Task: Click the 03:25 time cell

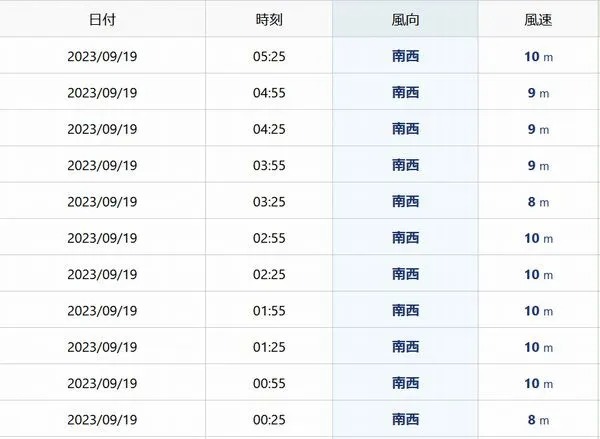Action: (270, 202)
